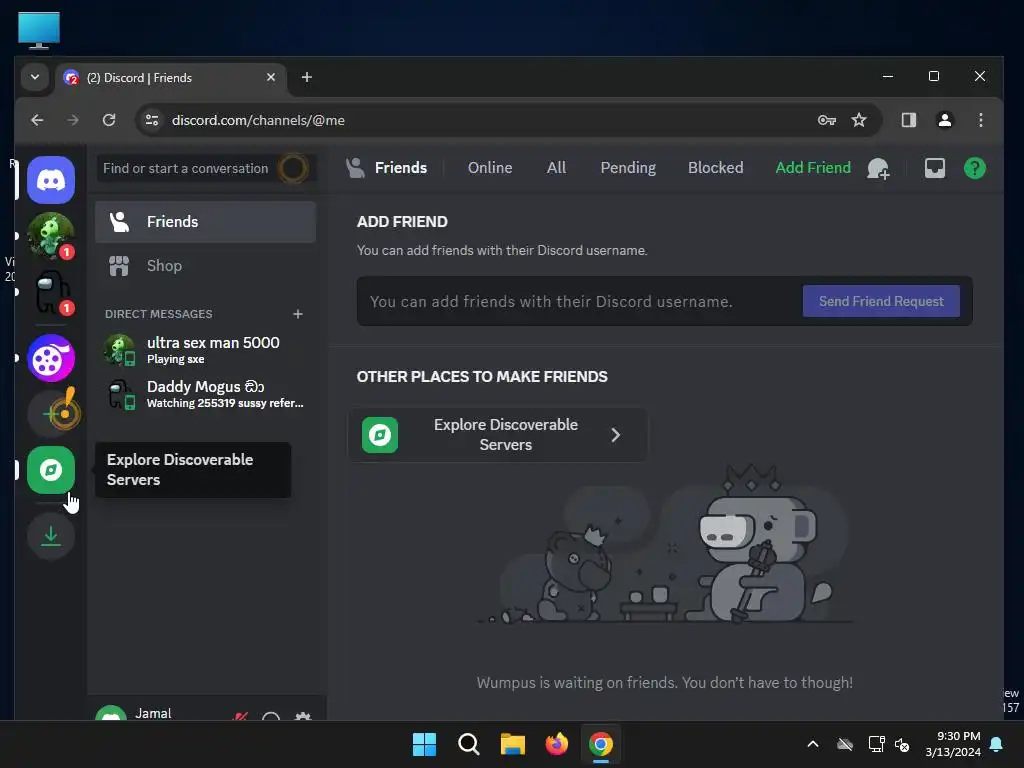Viewport: 1024px width, 768px height.
Task: Close the Discord Friends tab
Action: point(271,78)
